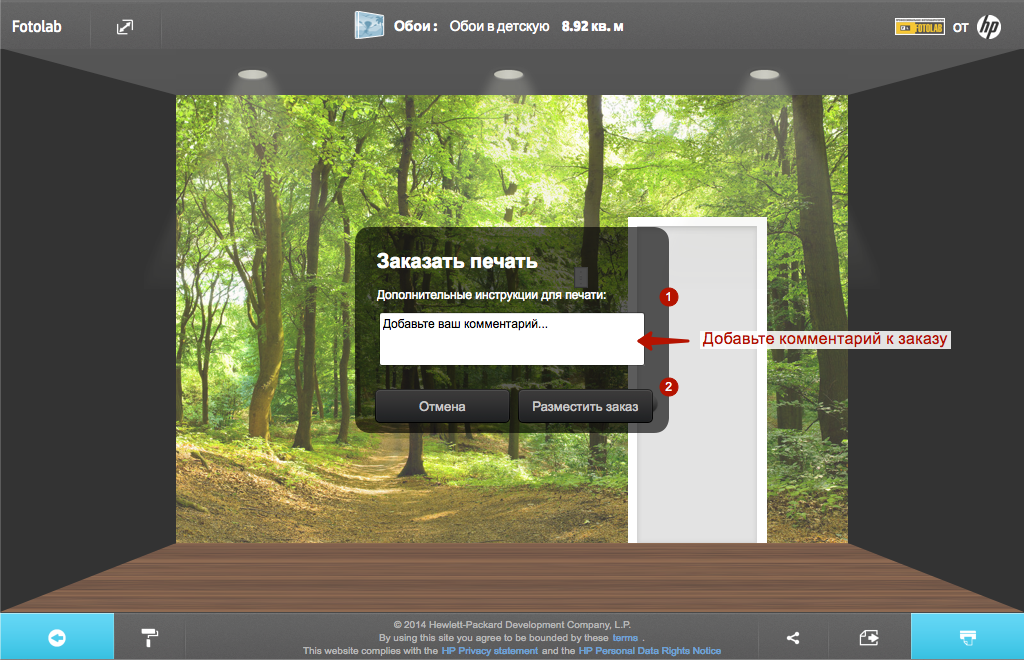Open the terms link

click(625, 638)
